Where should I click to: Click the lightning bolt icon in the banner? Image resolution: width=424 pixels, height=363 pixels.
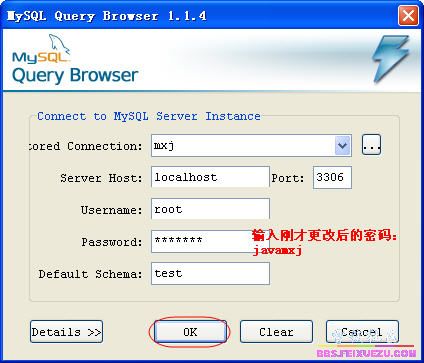click(x=391, y=59)
